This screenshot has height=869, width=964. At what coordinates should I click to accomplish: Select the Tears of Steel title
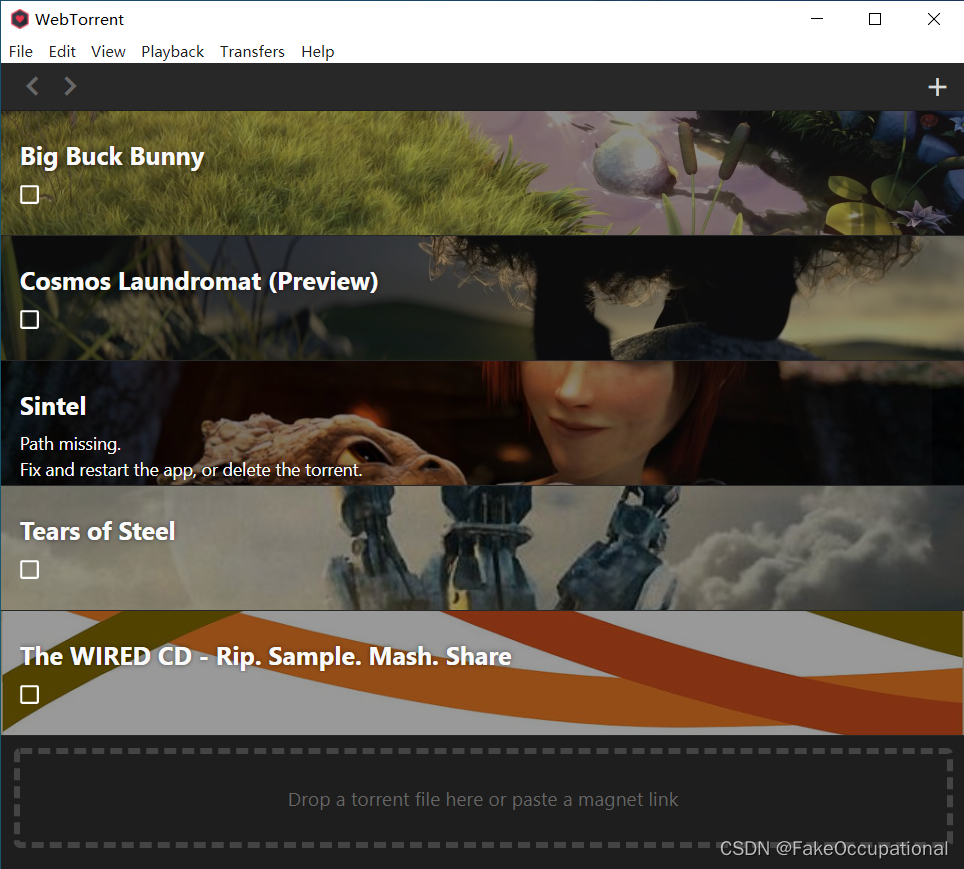[98, 531]
